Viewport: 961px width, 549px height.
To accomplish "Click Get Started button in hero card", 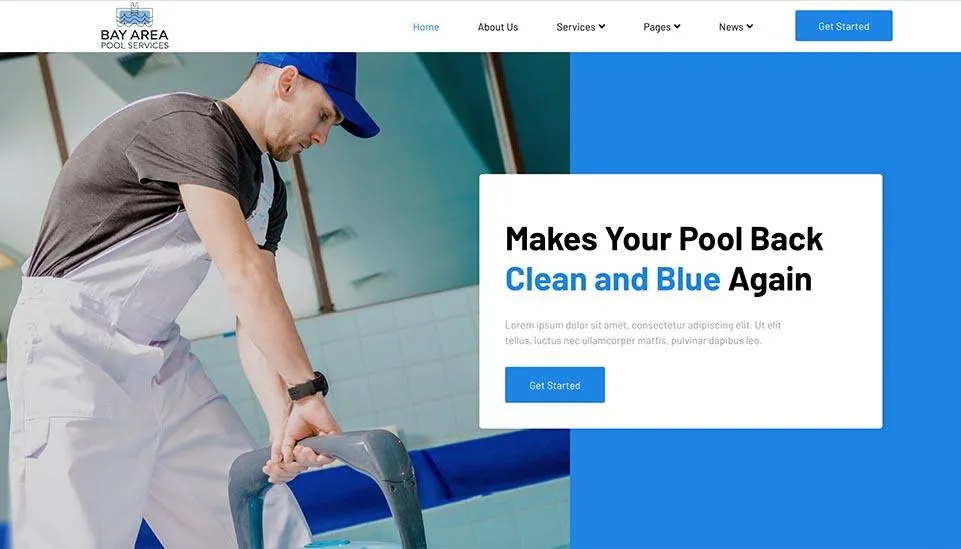I will pyautogui.click(x=555, y=385).
